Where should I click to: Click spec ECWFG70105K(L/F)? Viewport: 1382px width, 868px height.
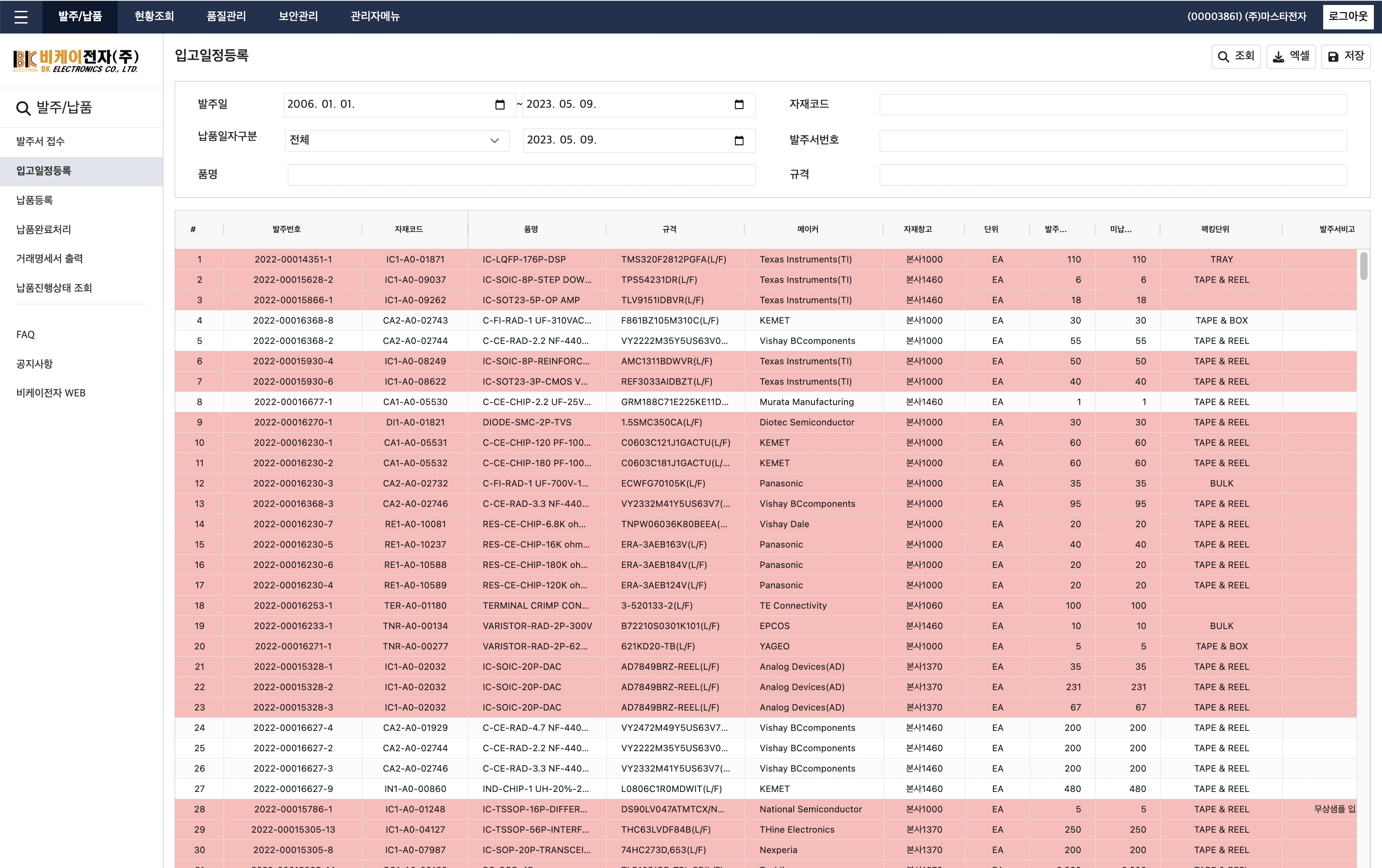[663, 484]
